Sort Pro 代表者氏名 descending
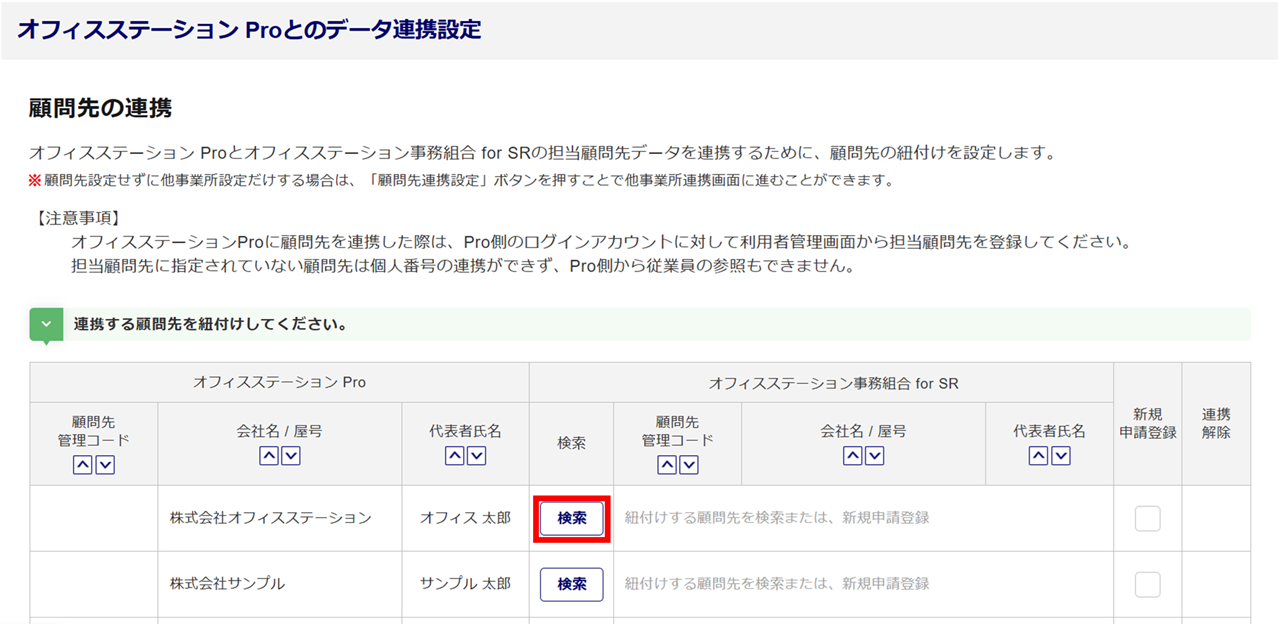The width and height of the screenshot is (1280, 624). (x=477, y=456)
